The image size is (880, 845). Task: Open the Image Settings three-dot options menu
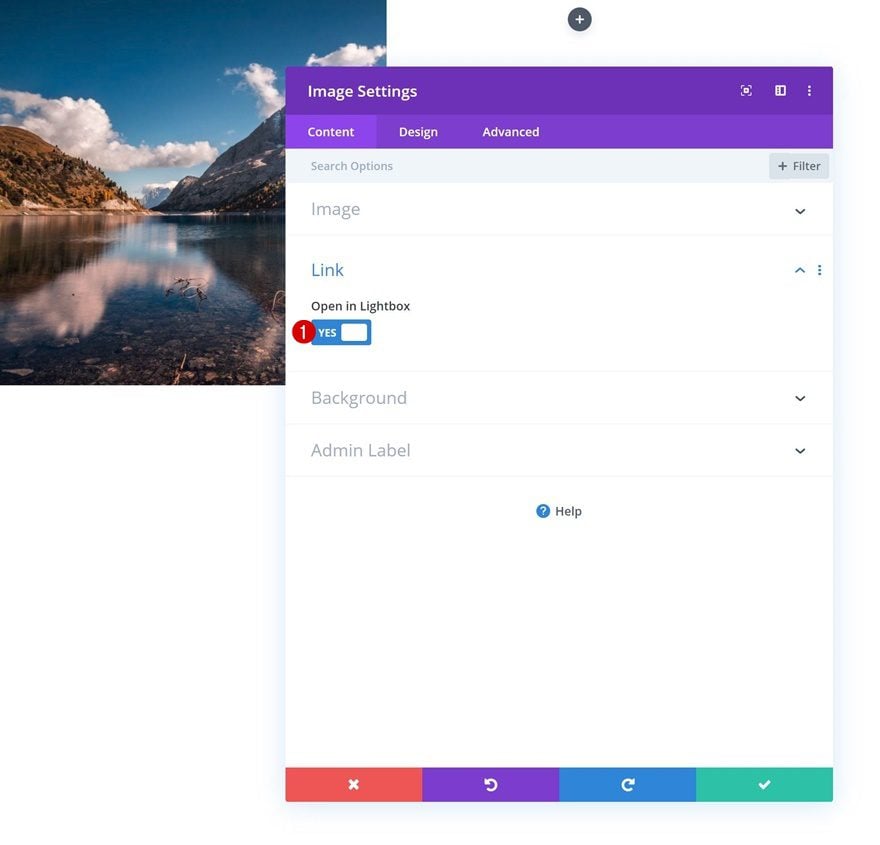(809, 91)
